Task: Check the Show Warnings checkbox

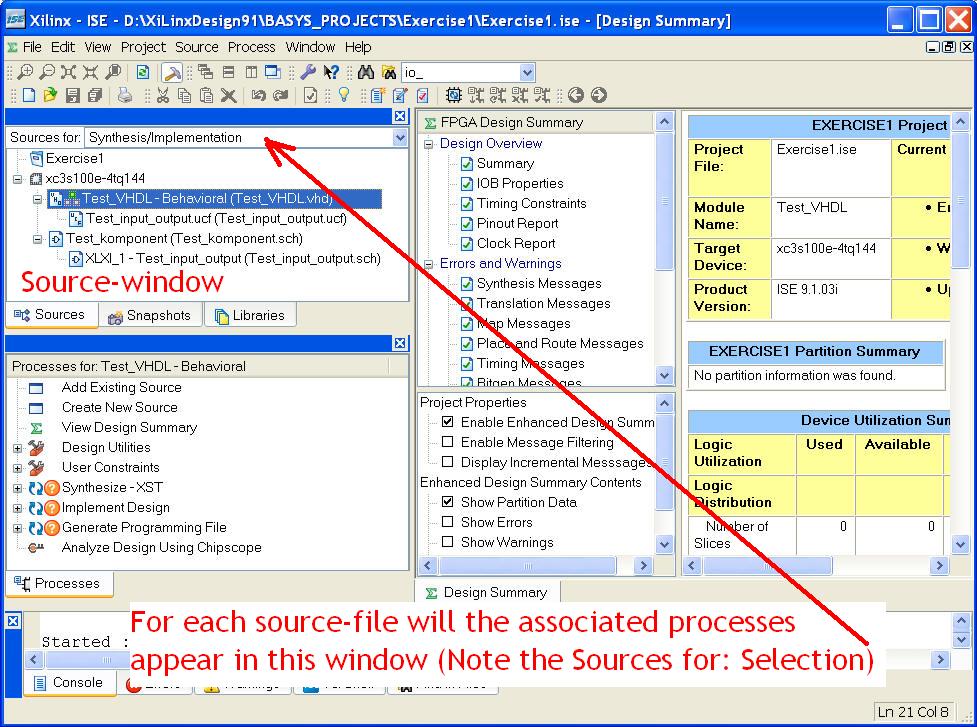Action: click(447, 541)
